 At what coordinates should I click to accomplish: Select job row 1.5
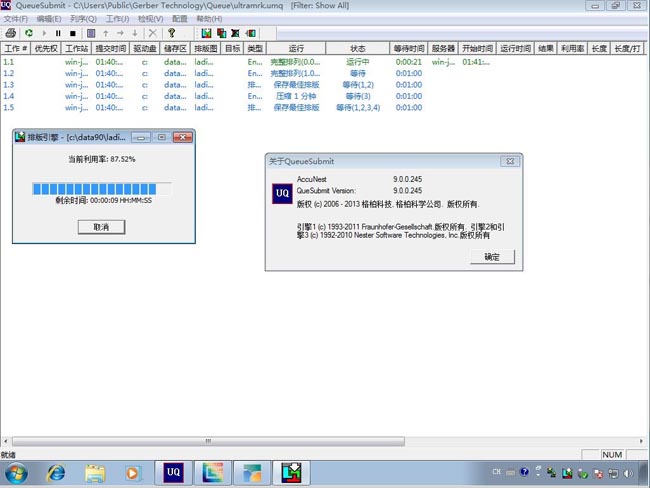[323, 107]
